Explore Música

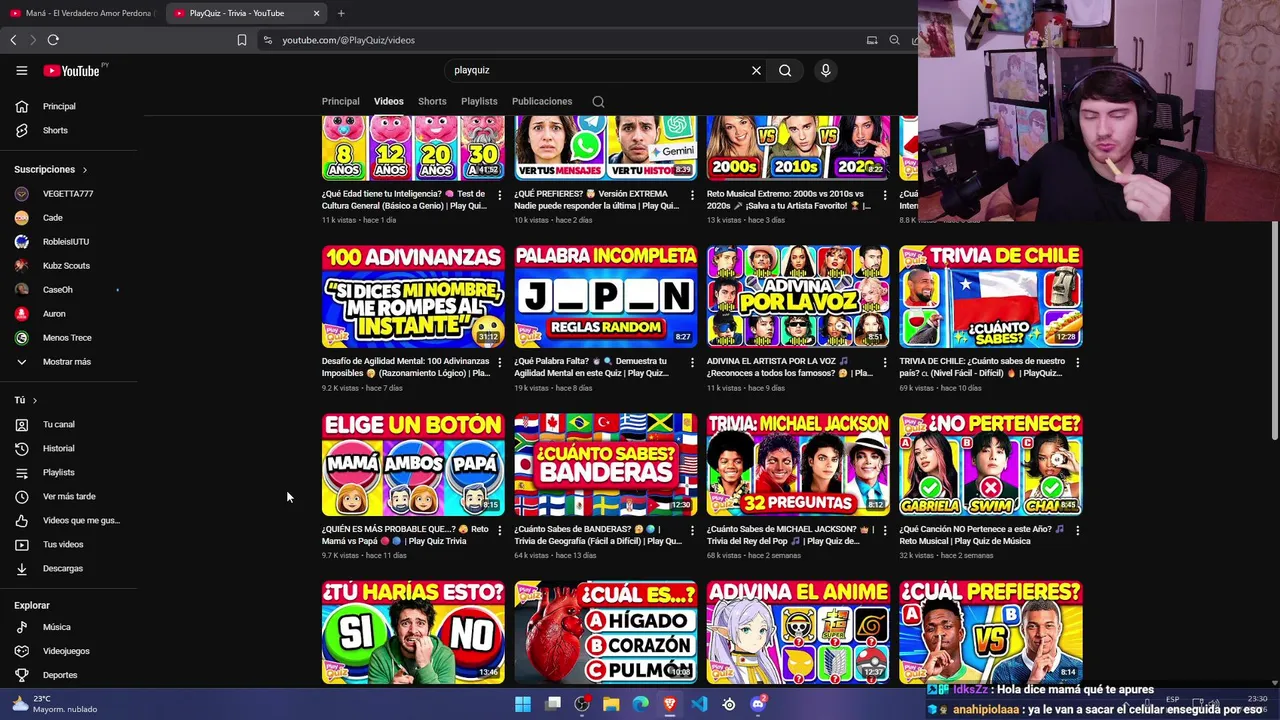click(x=70, y=627)
